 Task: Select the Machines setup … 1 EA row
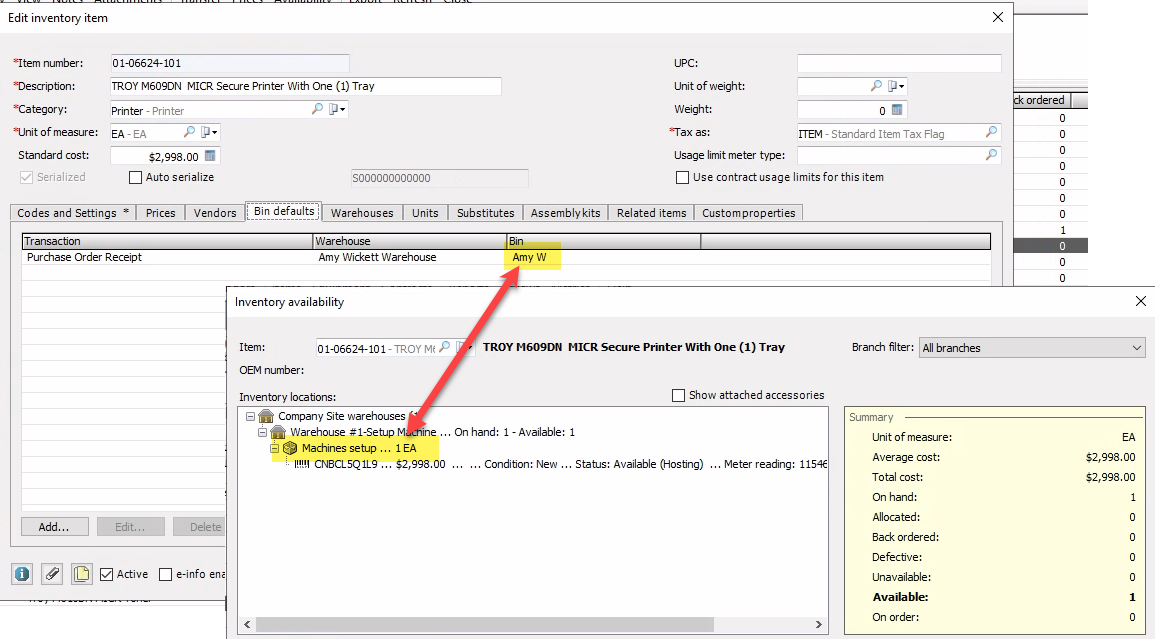click(x=359, y=448)
